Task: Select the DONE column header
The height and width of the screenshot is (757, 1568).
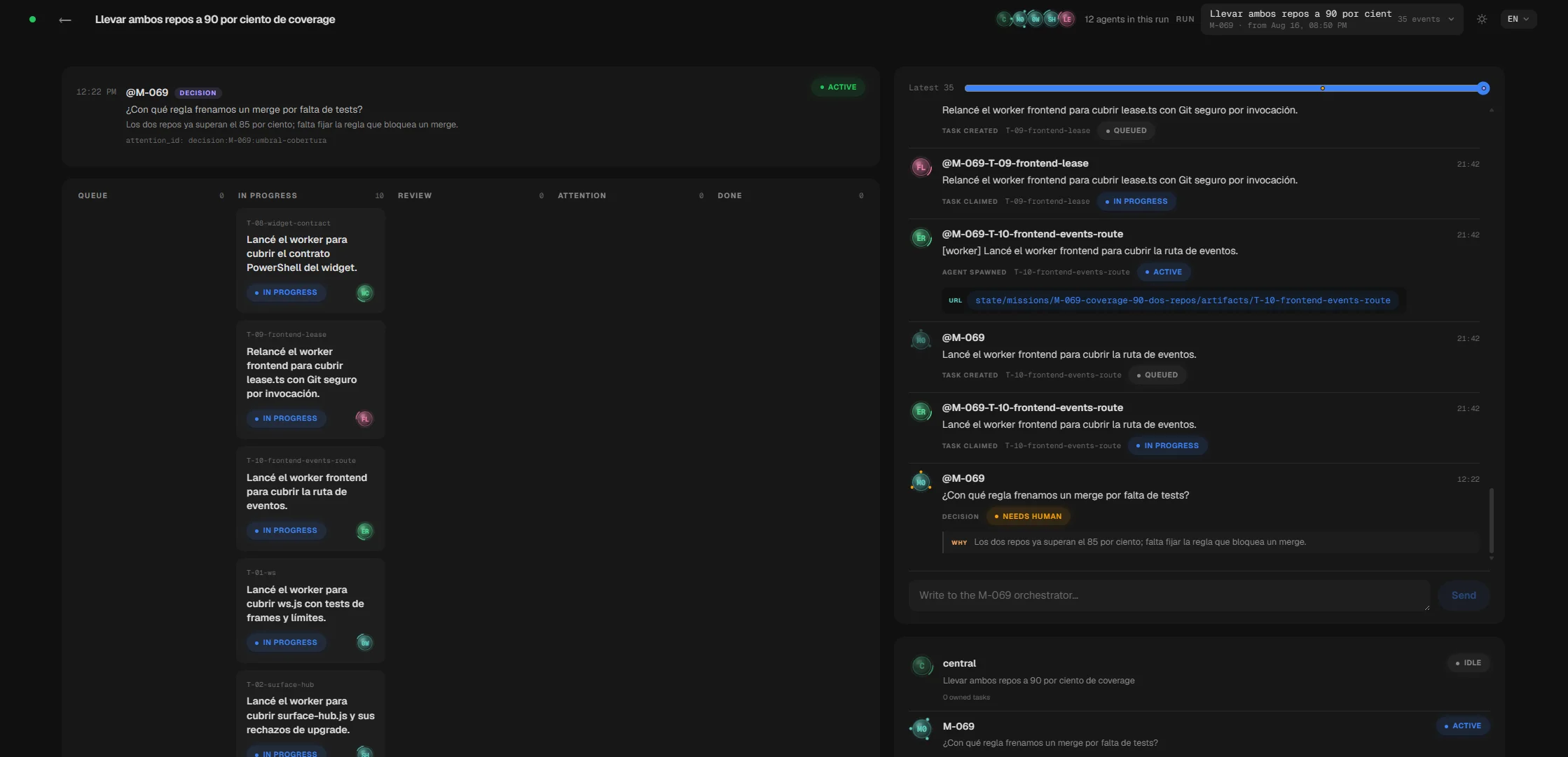Action: coord(729,195)
